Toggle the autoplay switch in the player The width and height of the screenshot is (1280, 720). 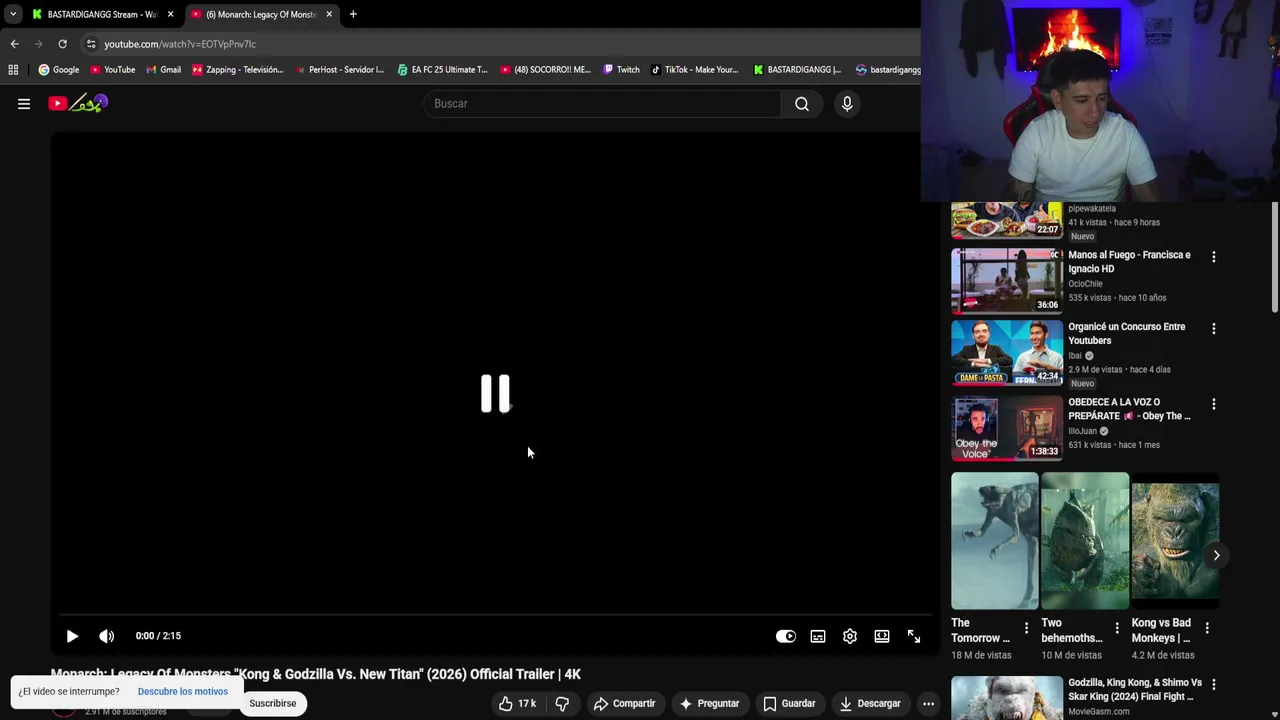click(786, 636)
